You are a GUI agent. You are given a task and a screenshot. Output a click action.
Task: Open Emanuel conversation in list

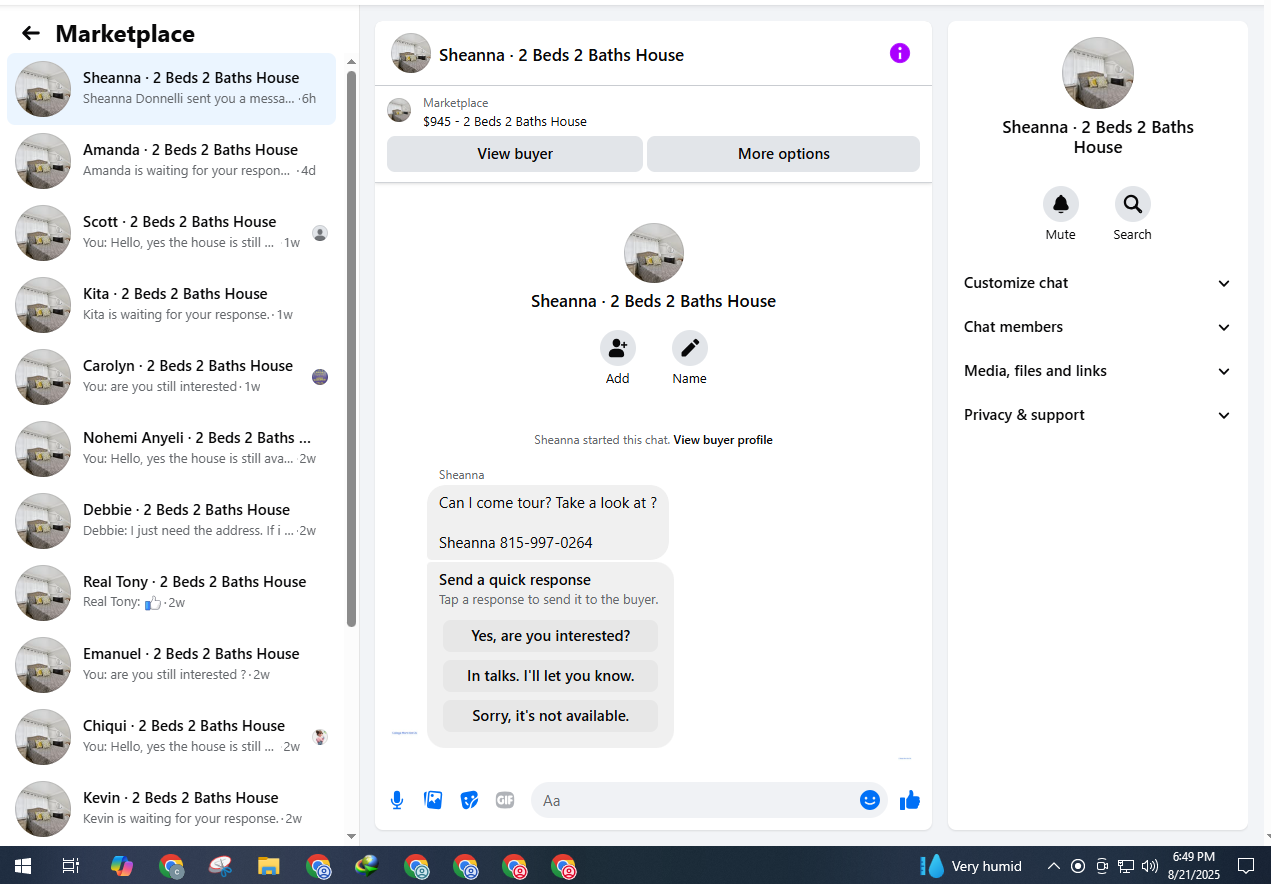(172, 665)
